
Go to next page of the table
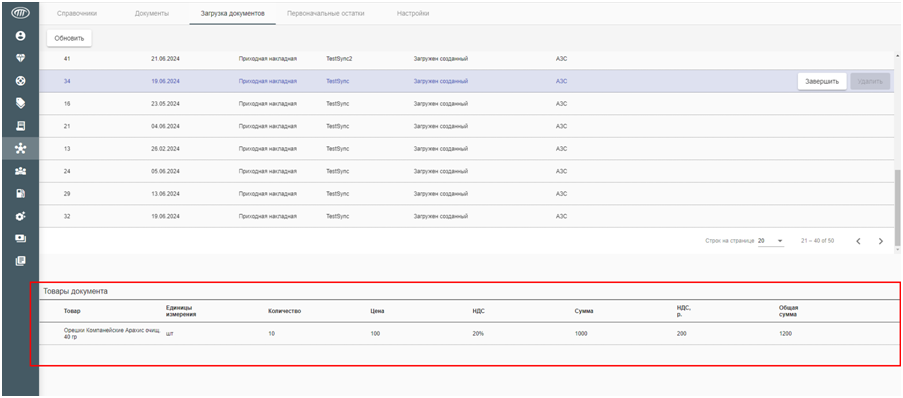(x=881, y=241)
